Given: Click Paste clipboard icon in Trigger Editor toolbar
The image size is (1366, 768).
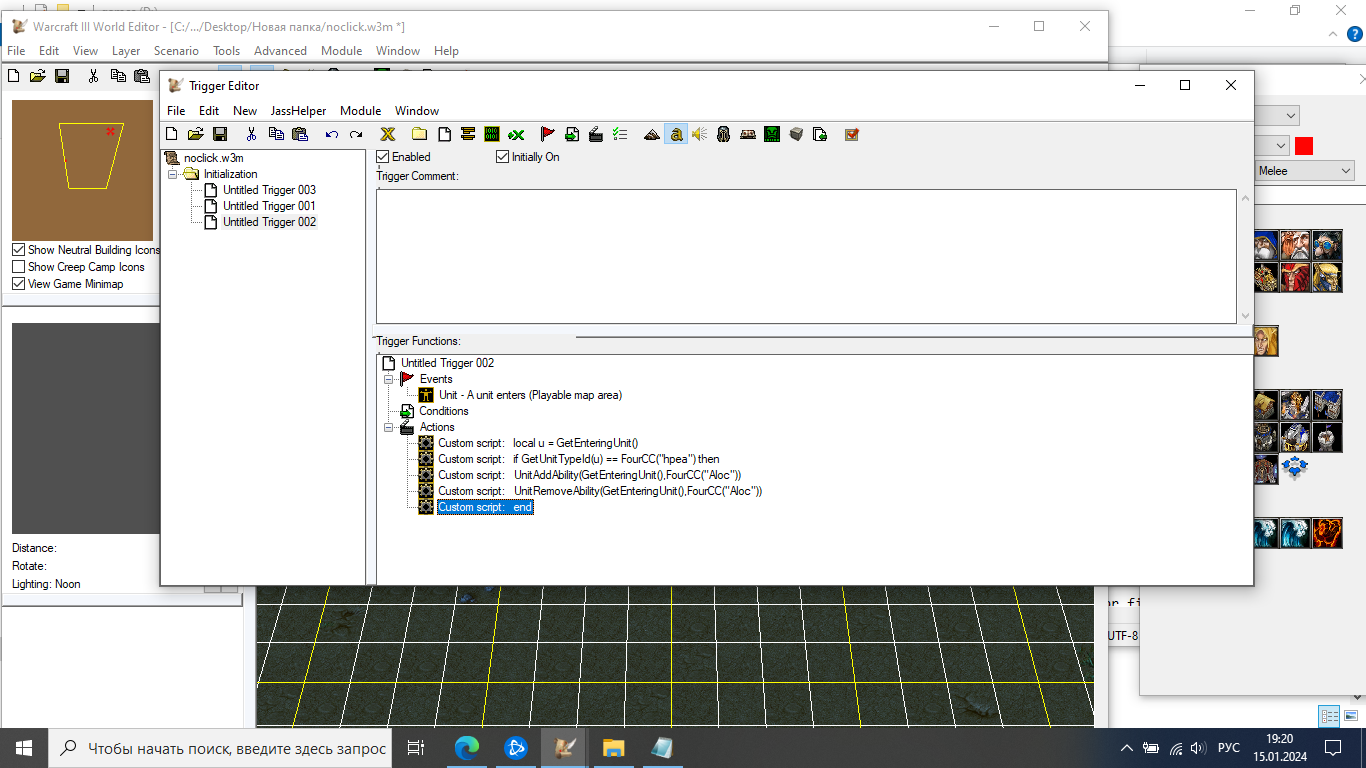Looking at the screenshot, I should tap(299, 134).
